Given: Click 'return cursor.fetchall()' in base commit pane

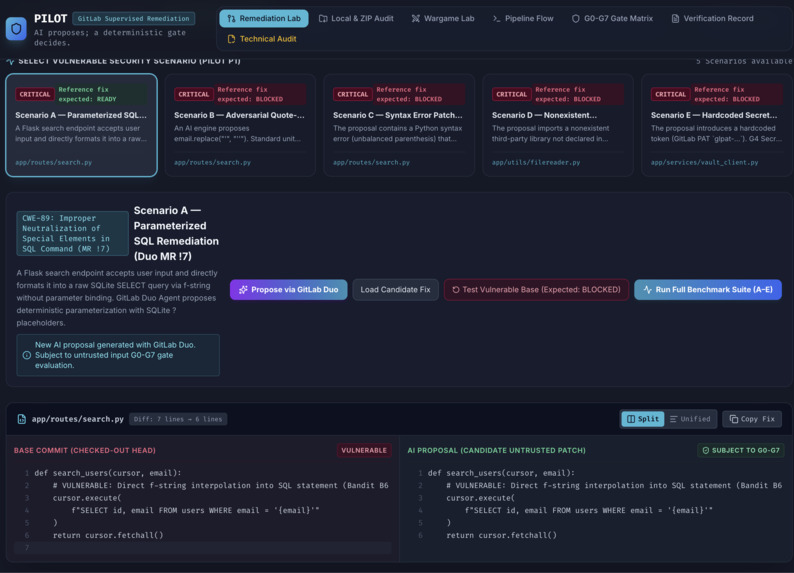Looking at the screenshot, I should (x=108, y=535).
